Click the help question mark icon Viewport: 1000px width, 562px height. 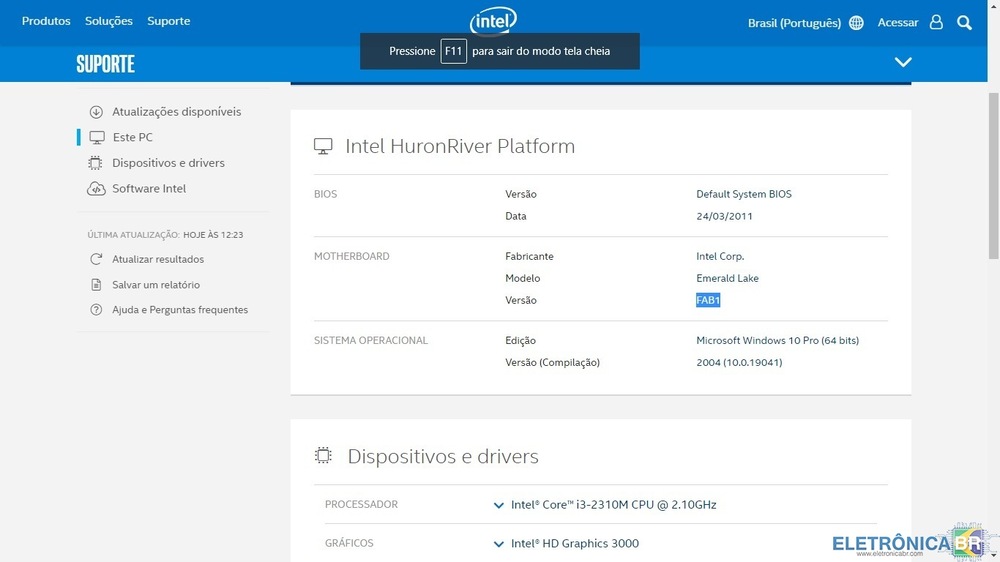[x=96, y=310]
